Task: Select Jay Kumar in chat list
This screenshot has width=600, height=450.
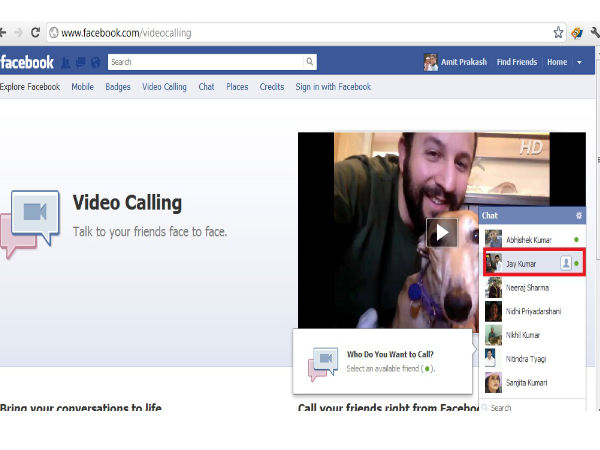Action: [534, 263]
